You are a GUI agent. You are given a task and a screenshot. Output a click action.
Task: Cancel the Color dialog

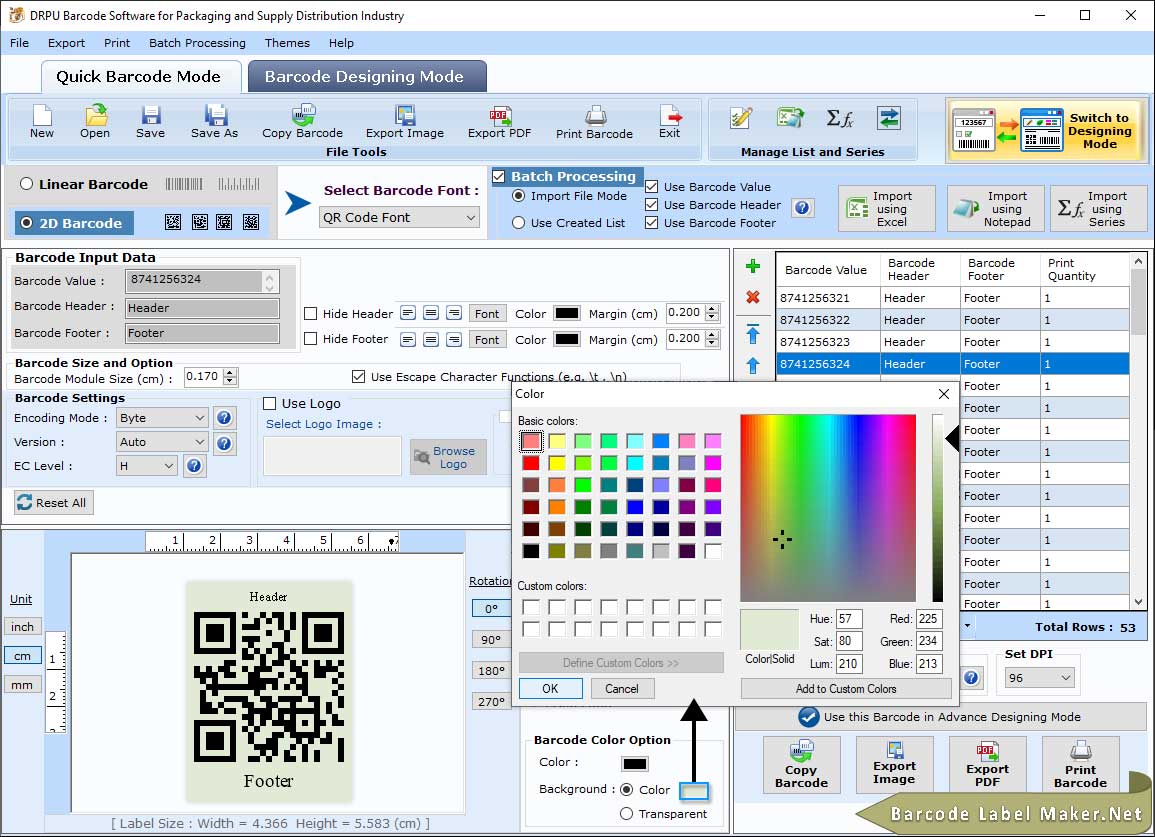coord(622,689)
